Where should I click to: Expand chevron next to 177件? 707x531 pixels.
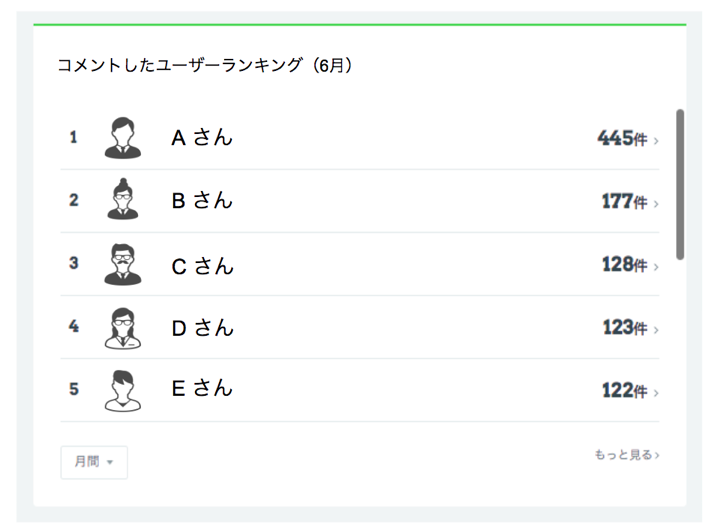[656, 204]
